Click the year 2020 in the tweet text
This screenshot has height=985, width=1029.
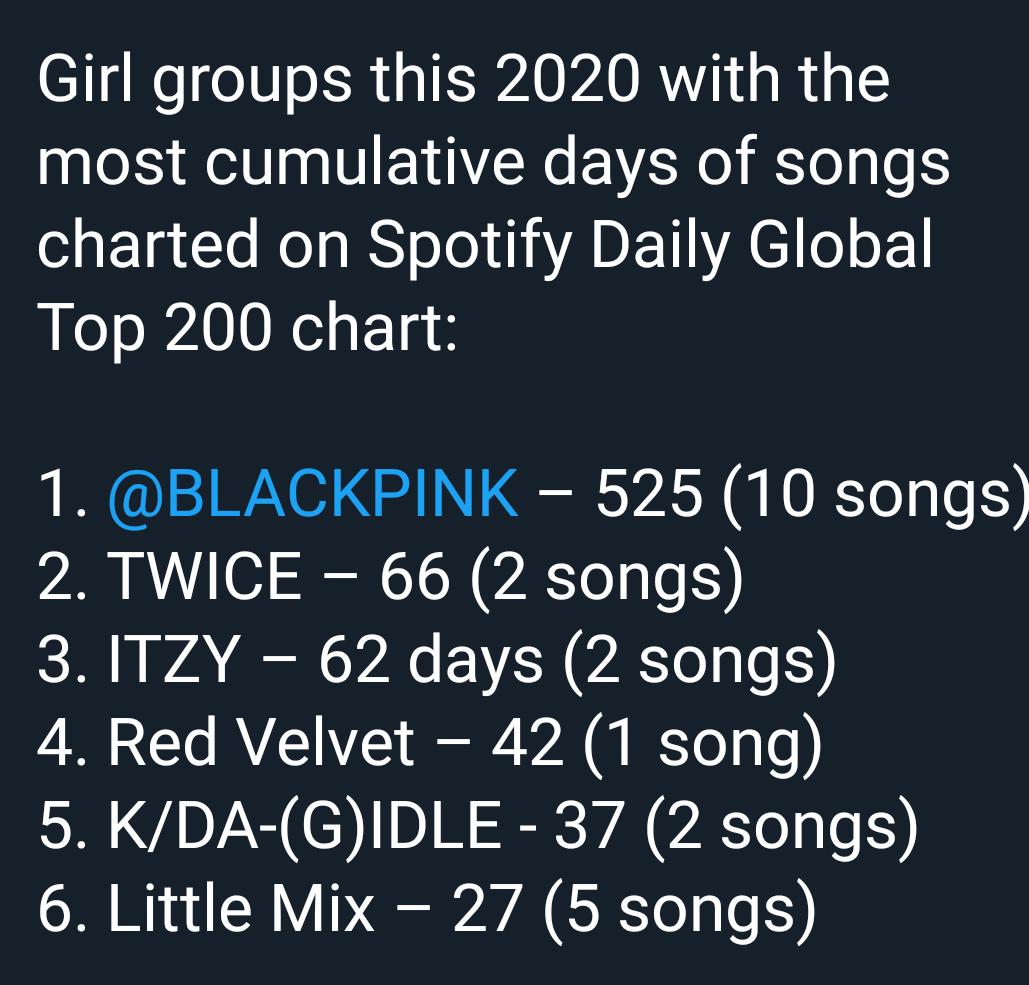pos(567,79)
